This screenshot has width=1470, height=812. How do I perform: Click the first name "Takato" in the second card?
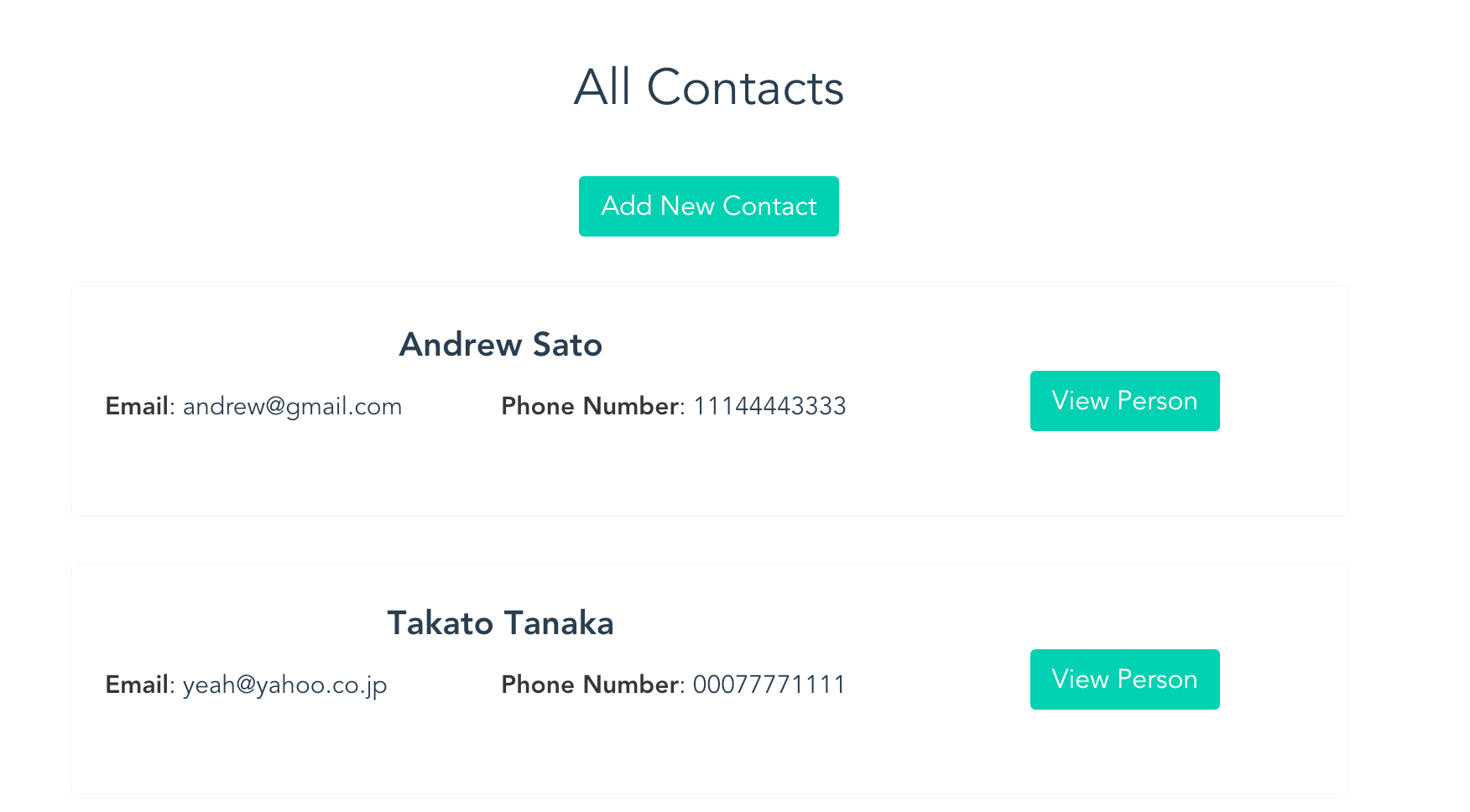pos(440,623)
